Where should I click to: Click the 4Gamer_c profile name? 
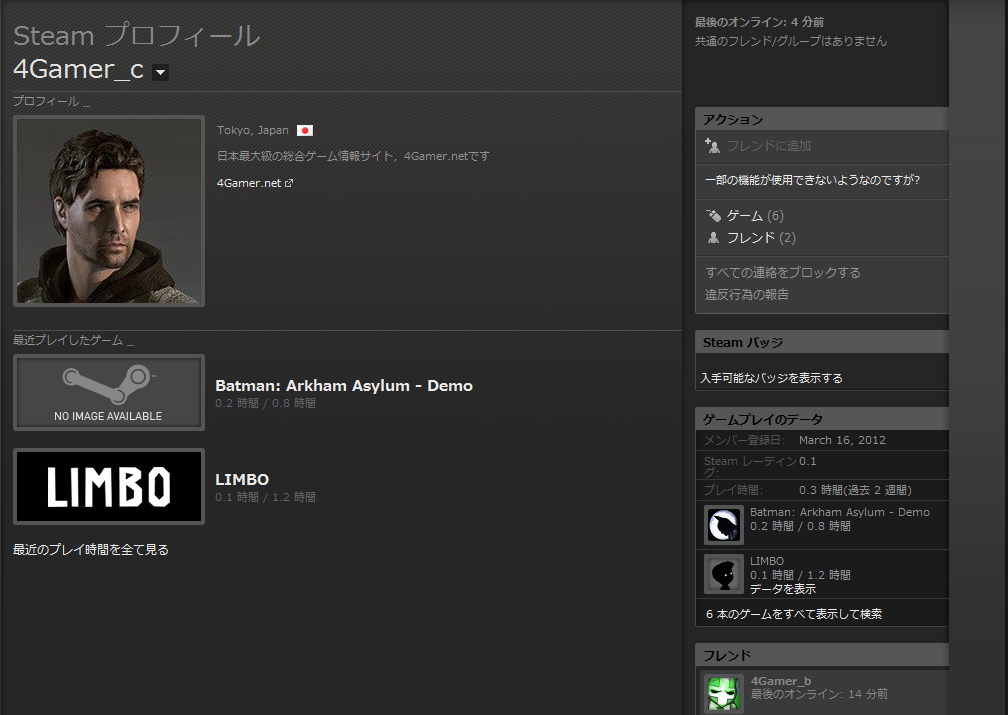tap(78, 69)
